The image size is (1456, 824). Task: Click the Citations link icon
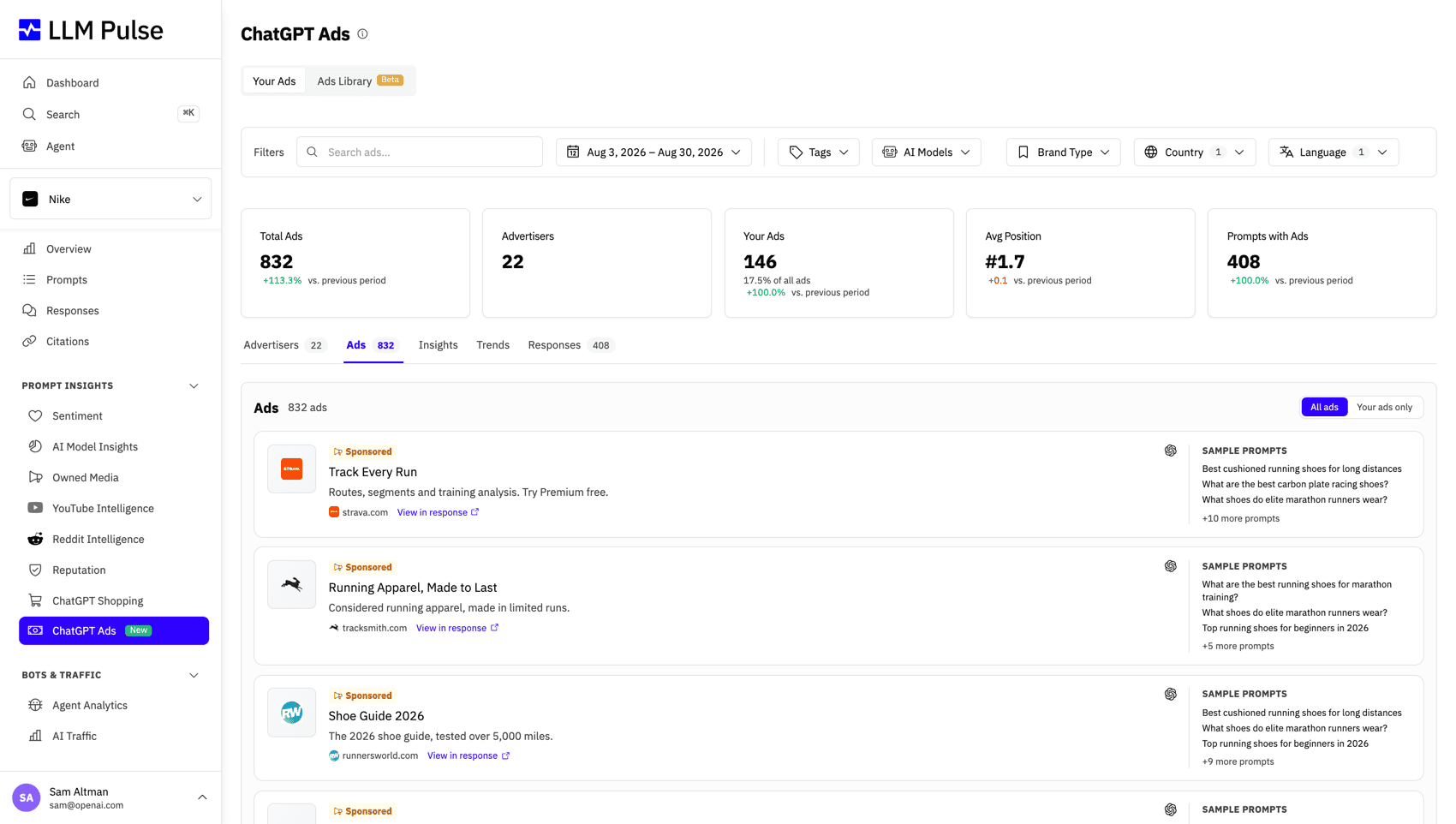[x=30, y=341]
